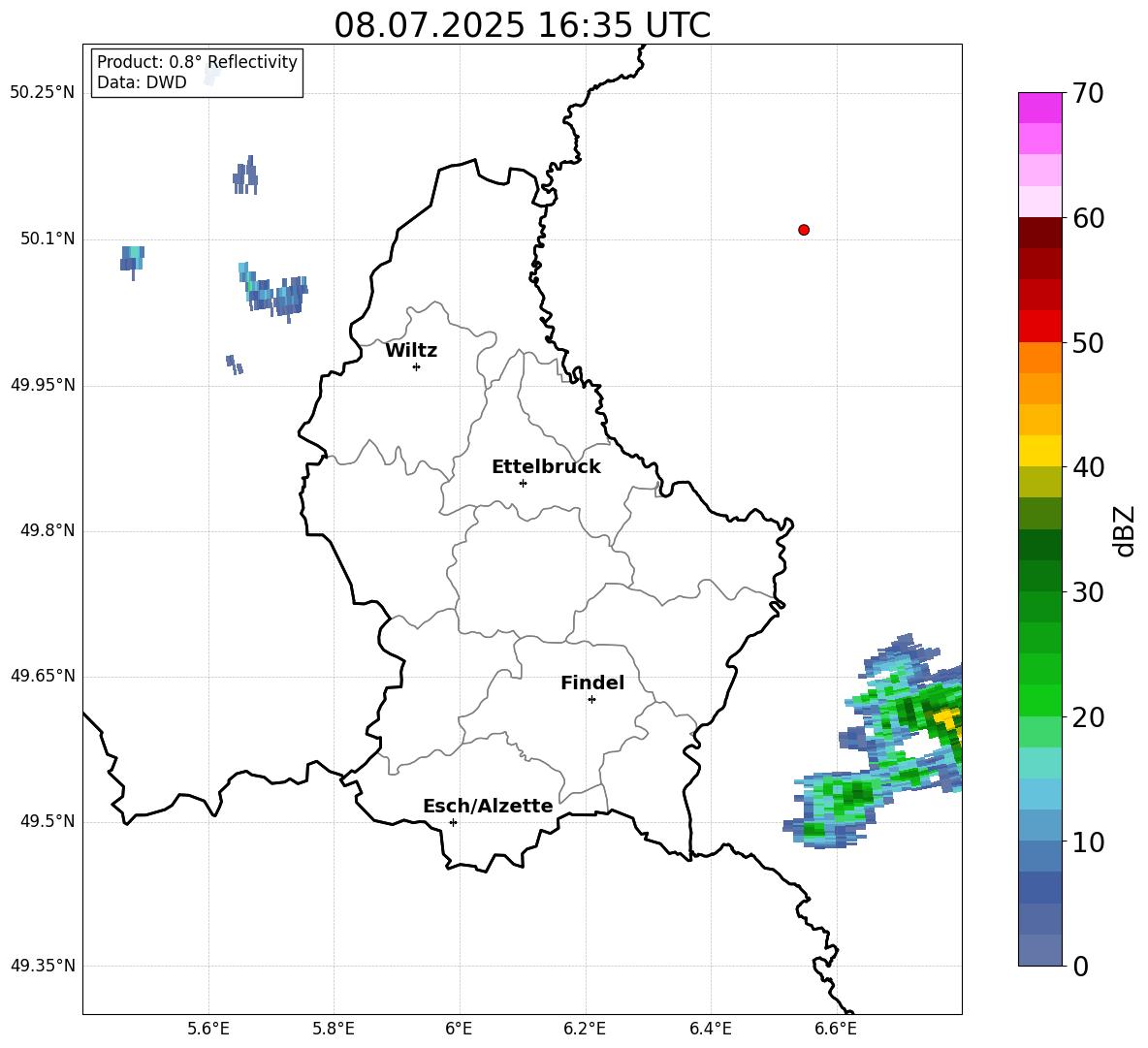The height and width of the screenshot is (1048, 1148).
Task: Click the Data: DWD text
Action: pyautogui.click(x=142, y=82)
